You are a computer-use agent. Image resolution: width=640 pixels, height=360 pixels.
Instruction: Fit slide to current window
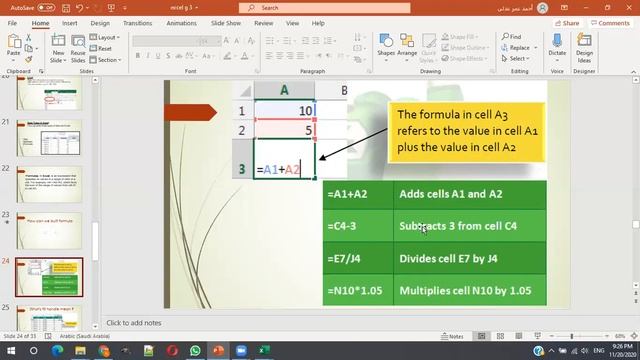point(634,336)
